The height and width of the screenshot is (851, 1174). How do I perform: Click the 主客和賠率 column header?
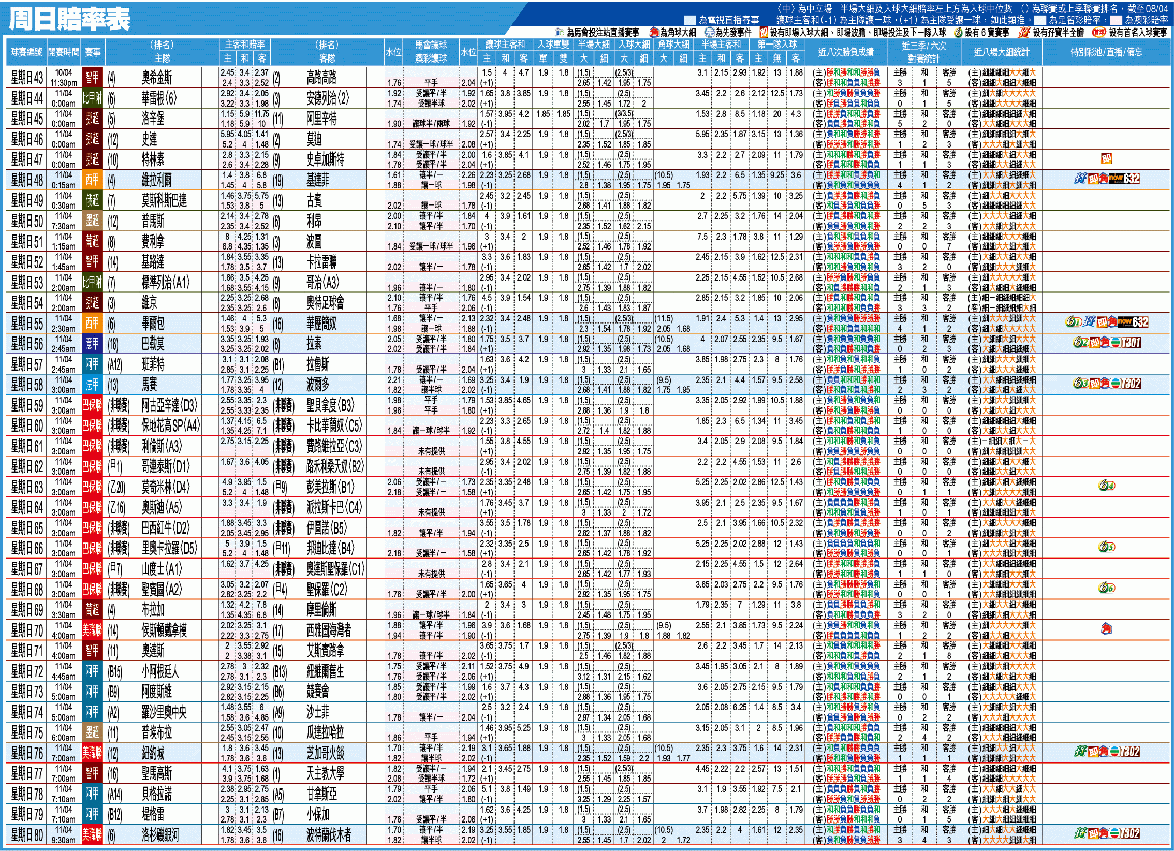tap(244, 44)
